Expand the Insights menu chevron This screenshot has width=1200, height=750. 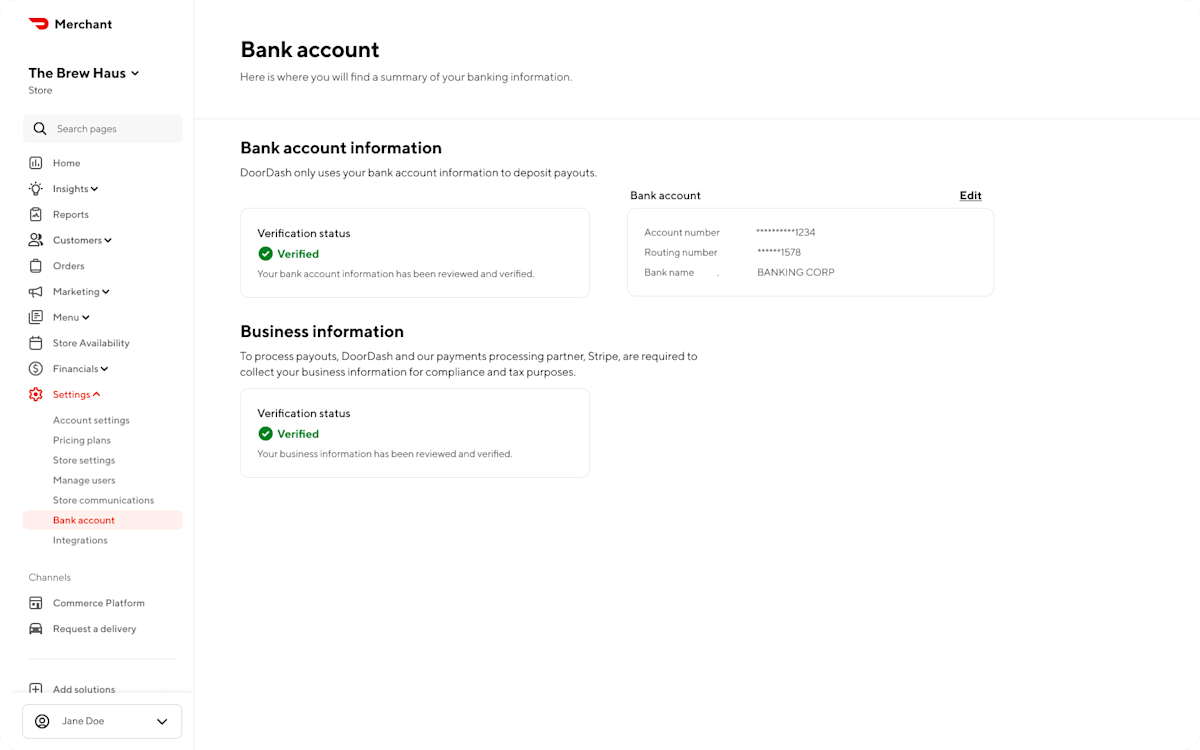[96, 188]
